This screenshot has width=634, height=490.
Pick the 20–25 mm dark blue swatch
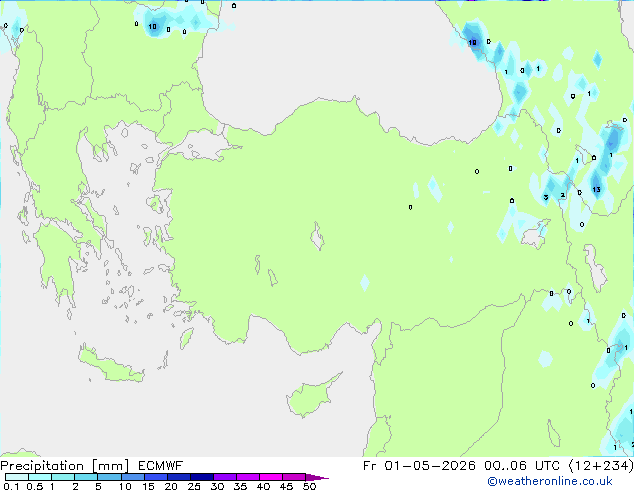178,477
